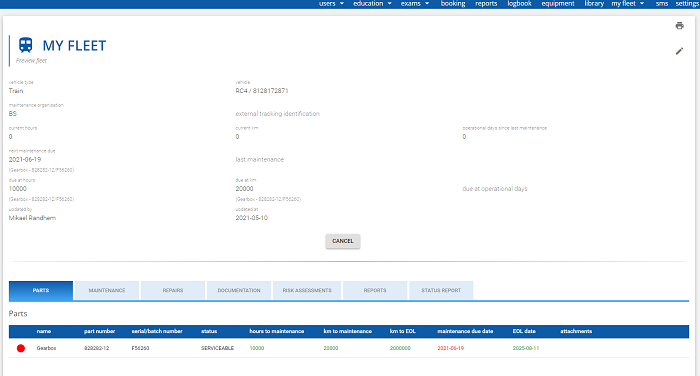
Task: Open the users menu
Action: pos(327,4)
